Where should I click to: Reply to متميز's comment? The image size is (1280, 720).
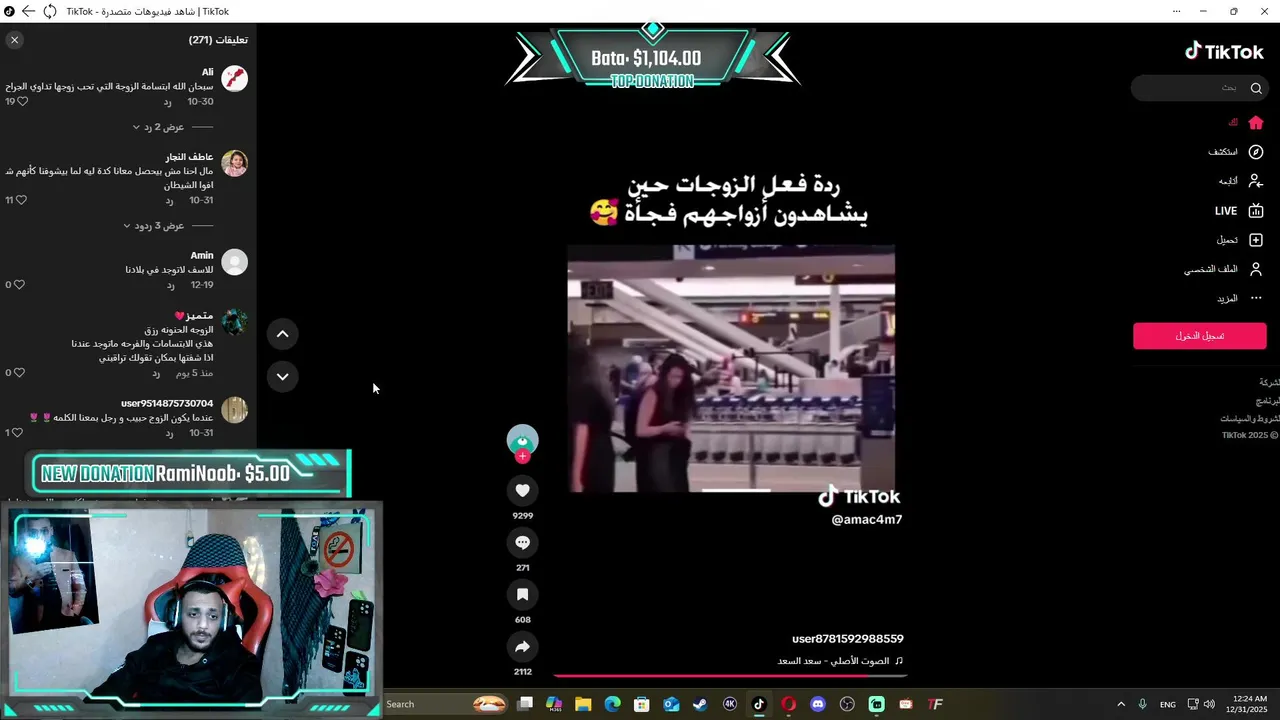pos(156,373)
